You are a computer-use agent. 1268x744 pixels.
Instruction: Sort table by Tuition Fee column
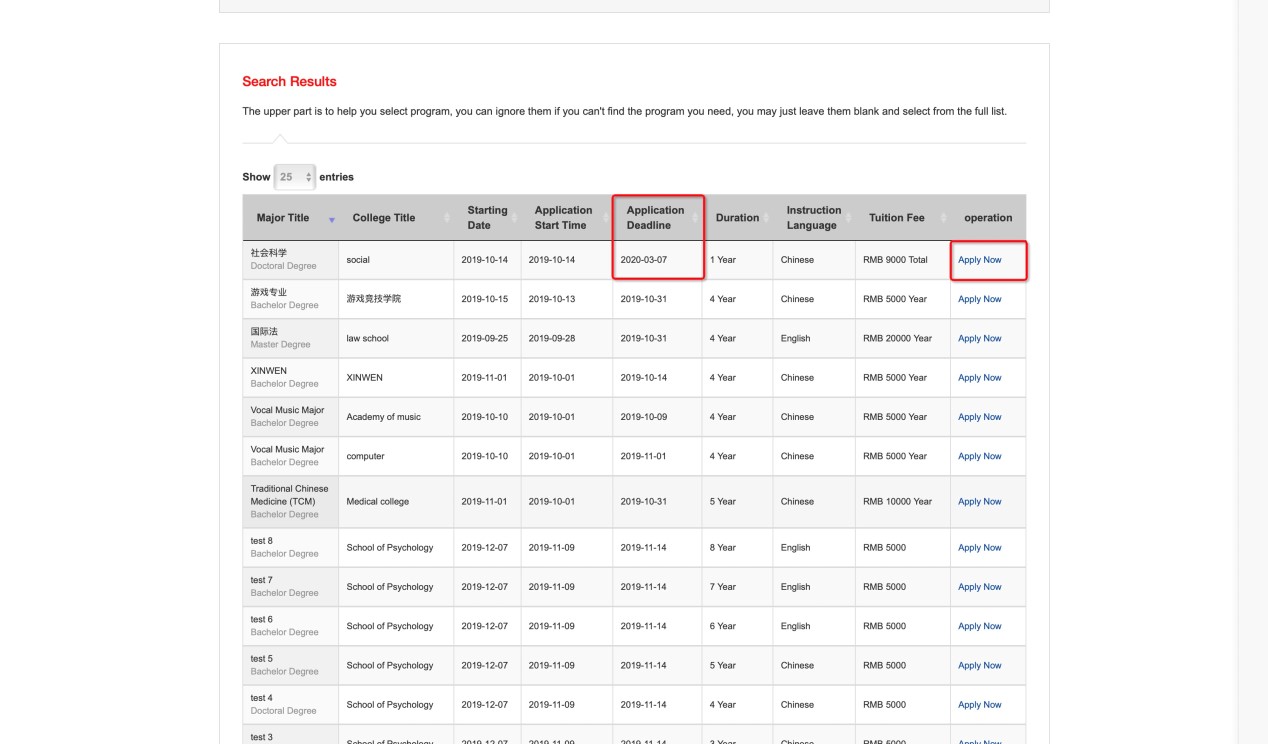[896, 218]
